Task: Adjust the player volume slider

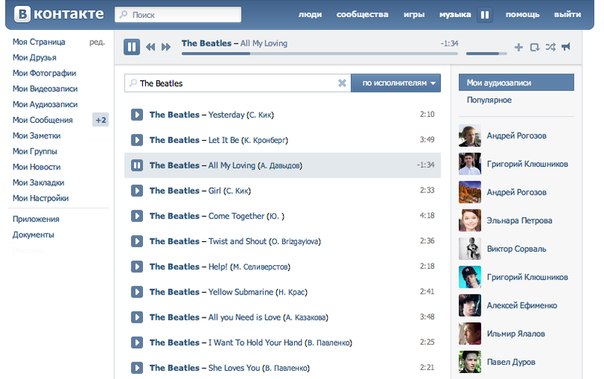Action: pos(486,54)
